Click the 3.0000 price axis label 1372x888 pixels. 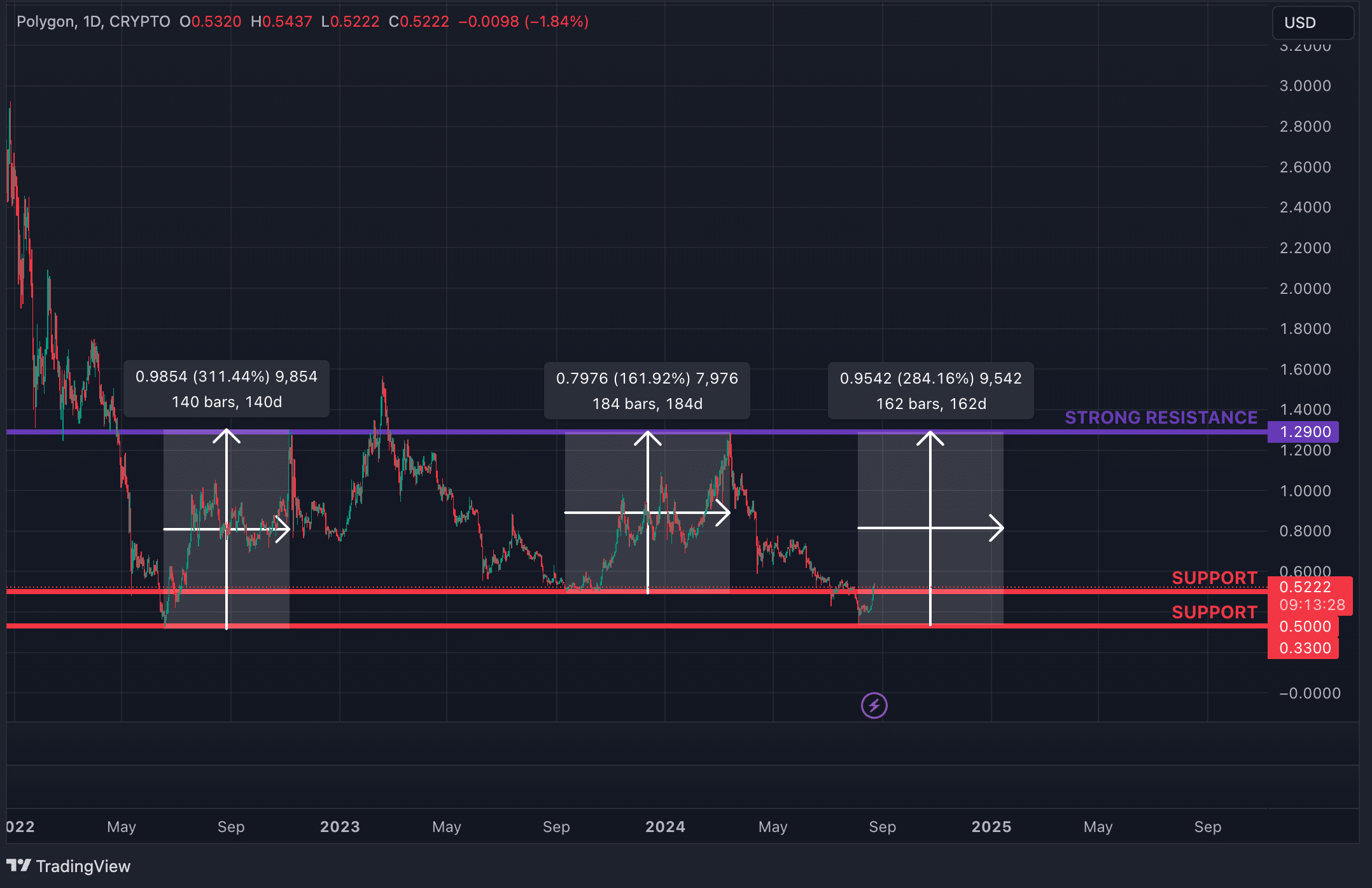pyautogui.click(x=1305, y=86)
